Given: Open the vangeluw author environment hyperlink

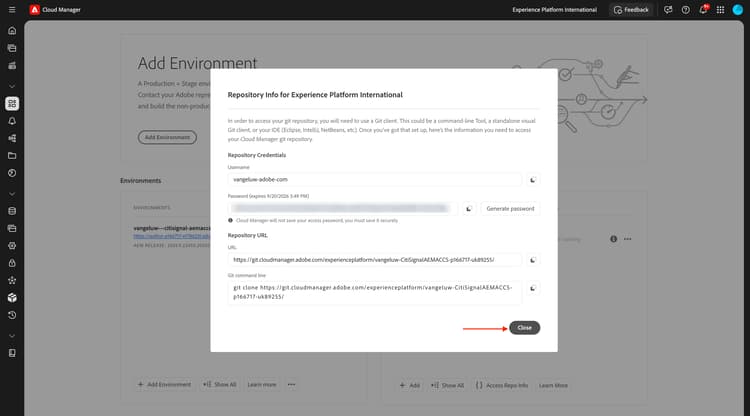Looking at the screenshot, I should (172, 236).
